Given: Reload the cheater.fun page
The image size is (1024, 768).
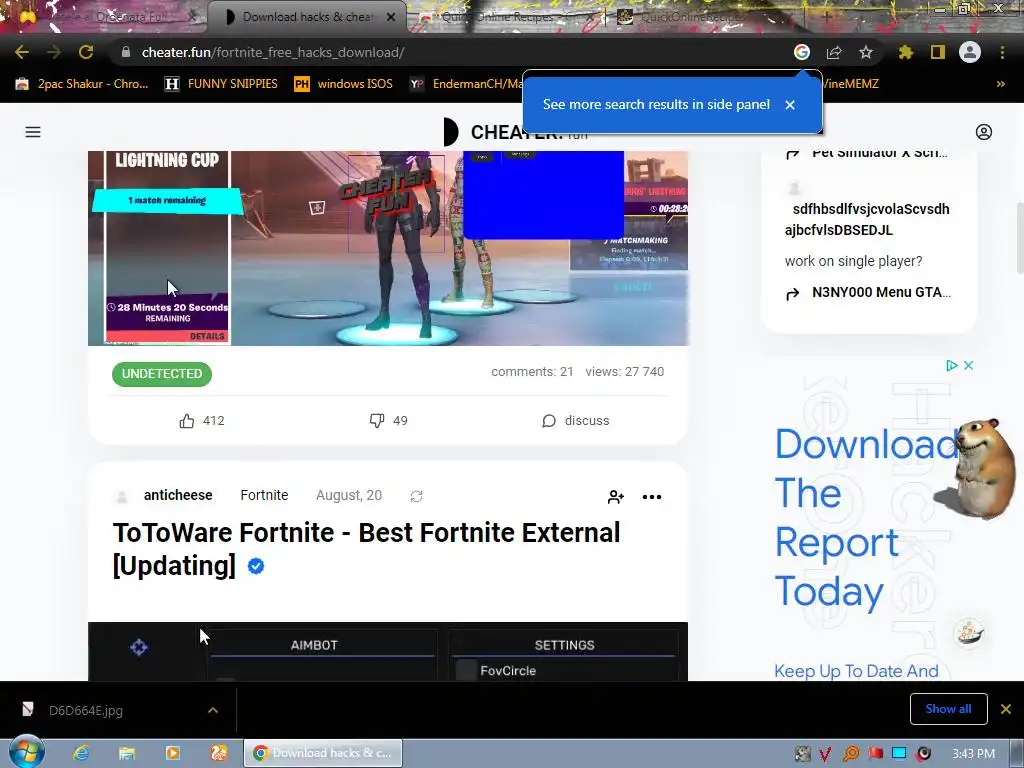Looking at the screenshot, I should (86, 52).
